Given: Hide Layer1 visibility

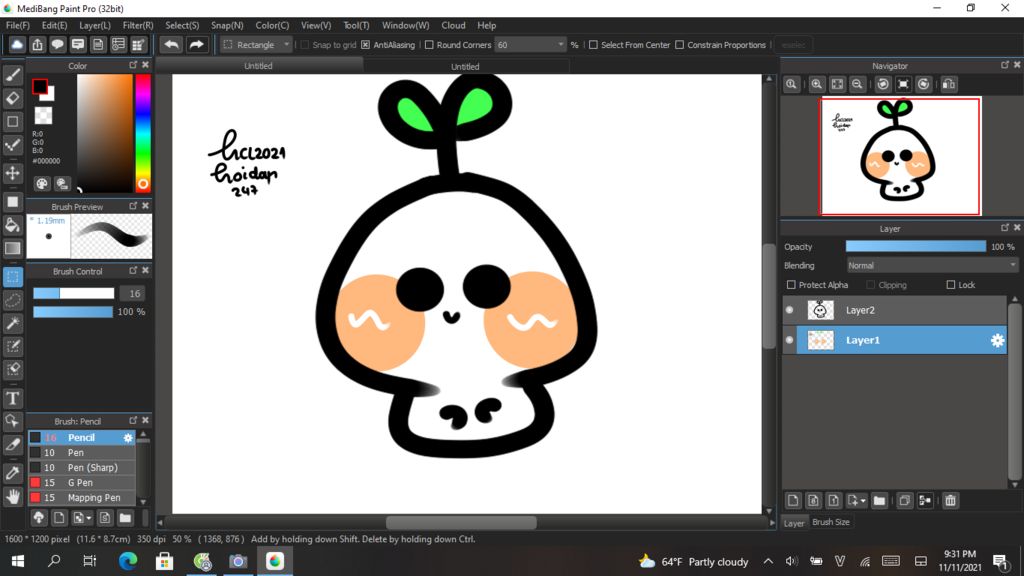Looking at the screenshot, I should point(790,340).
